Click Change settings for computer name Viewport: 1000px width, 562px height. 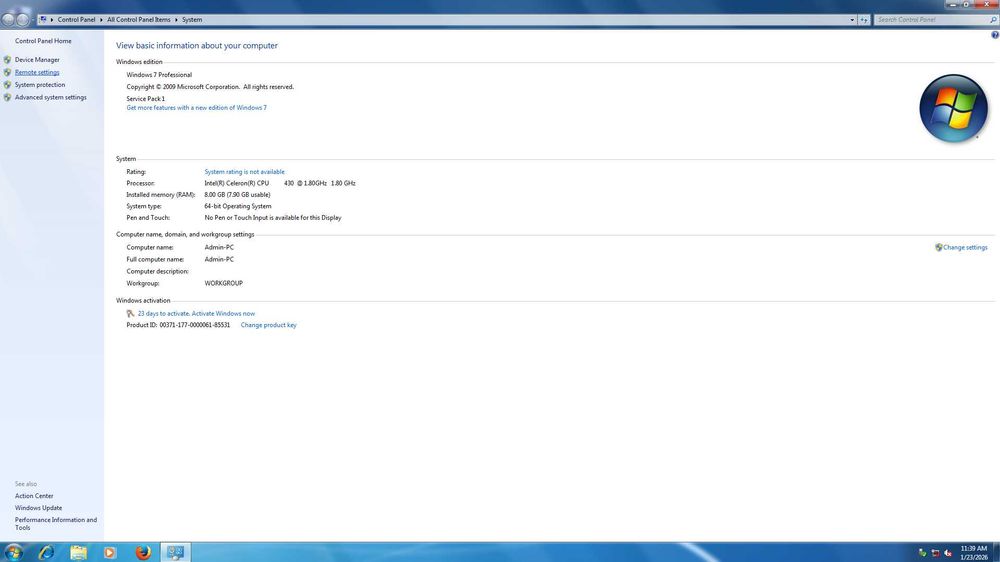[965, 247]
